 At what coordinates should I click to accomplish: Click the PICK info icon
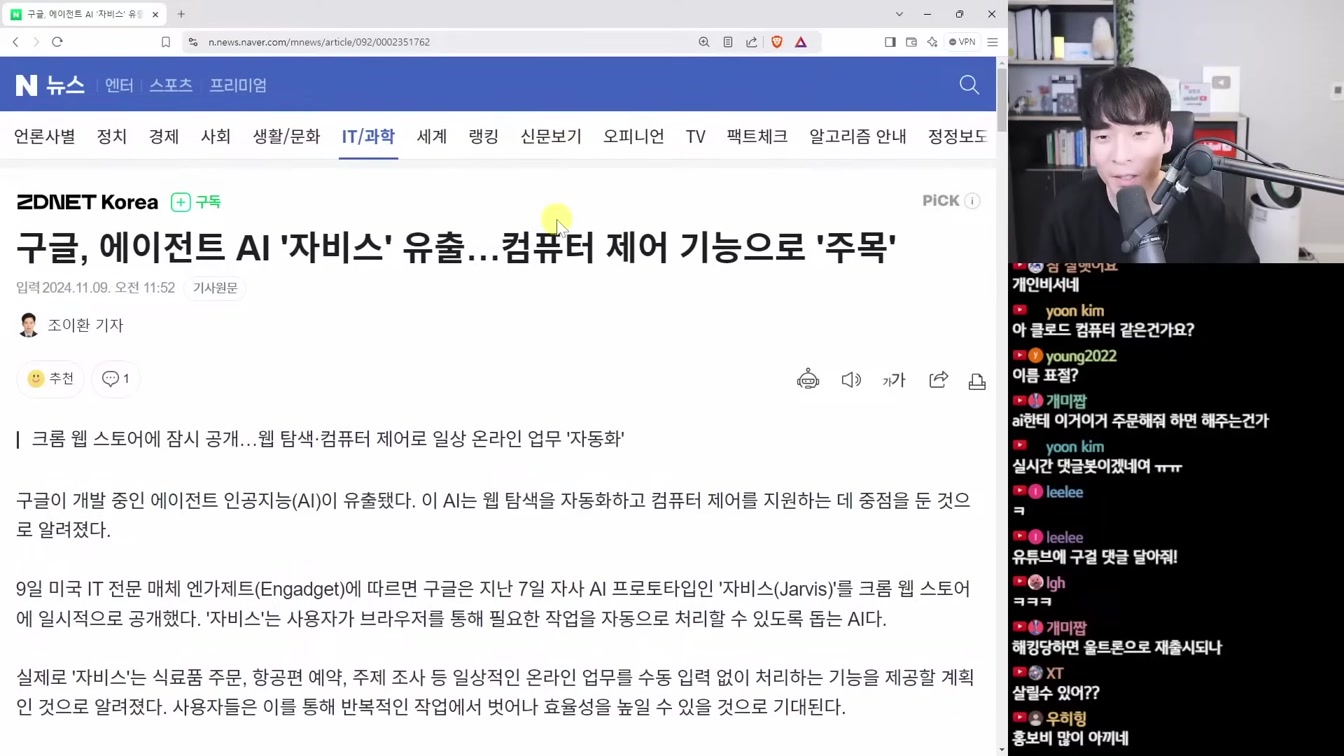972,201
